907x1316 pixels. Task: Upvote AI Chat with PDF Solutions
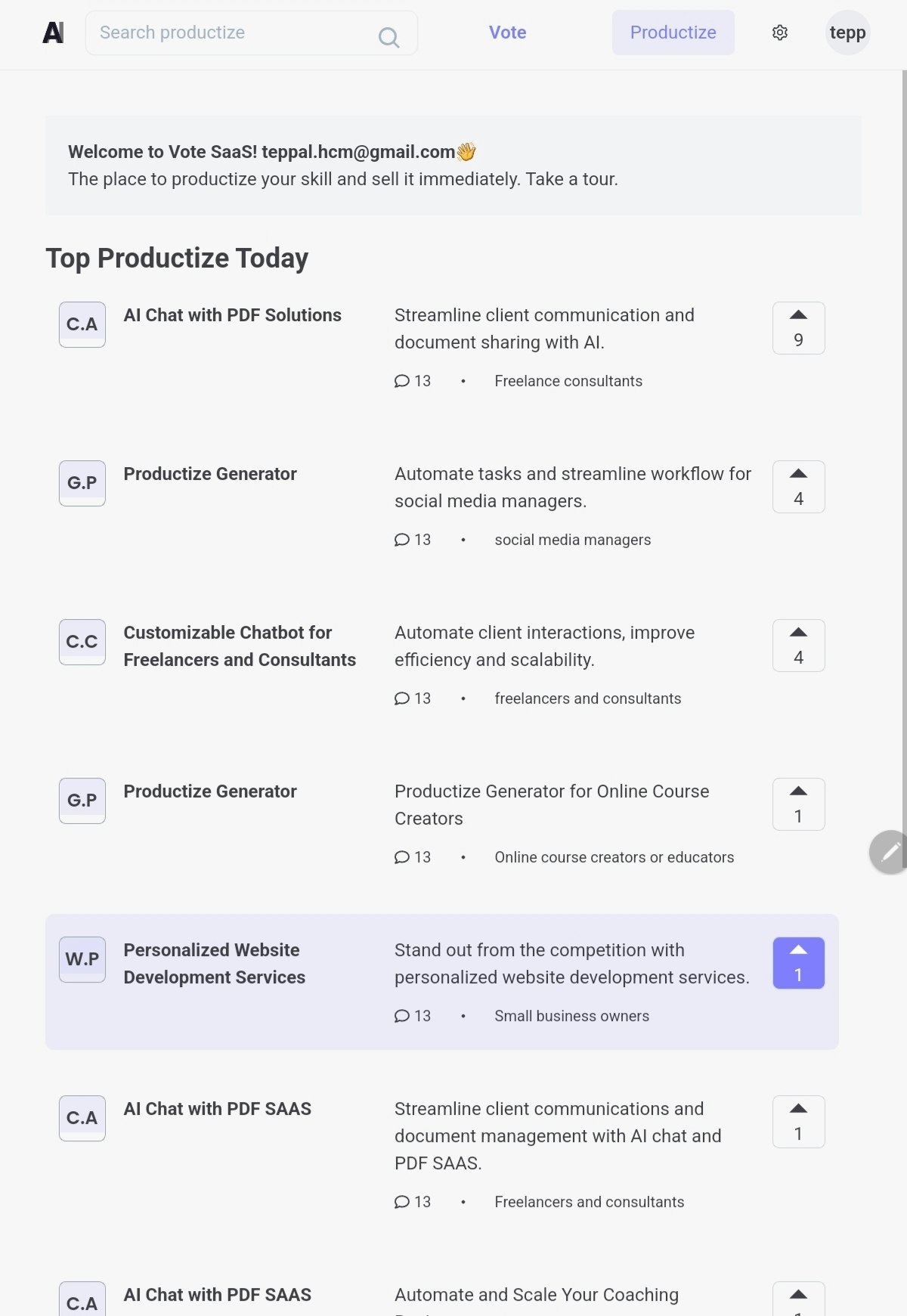coord(798,328)
